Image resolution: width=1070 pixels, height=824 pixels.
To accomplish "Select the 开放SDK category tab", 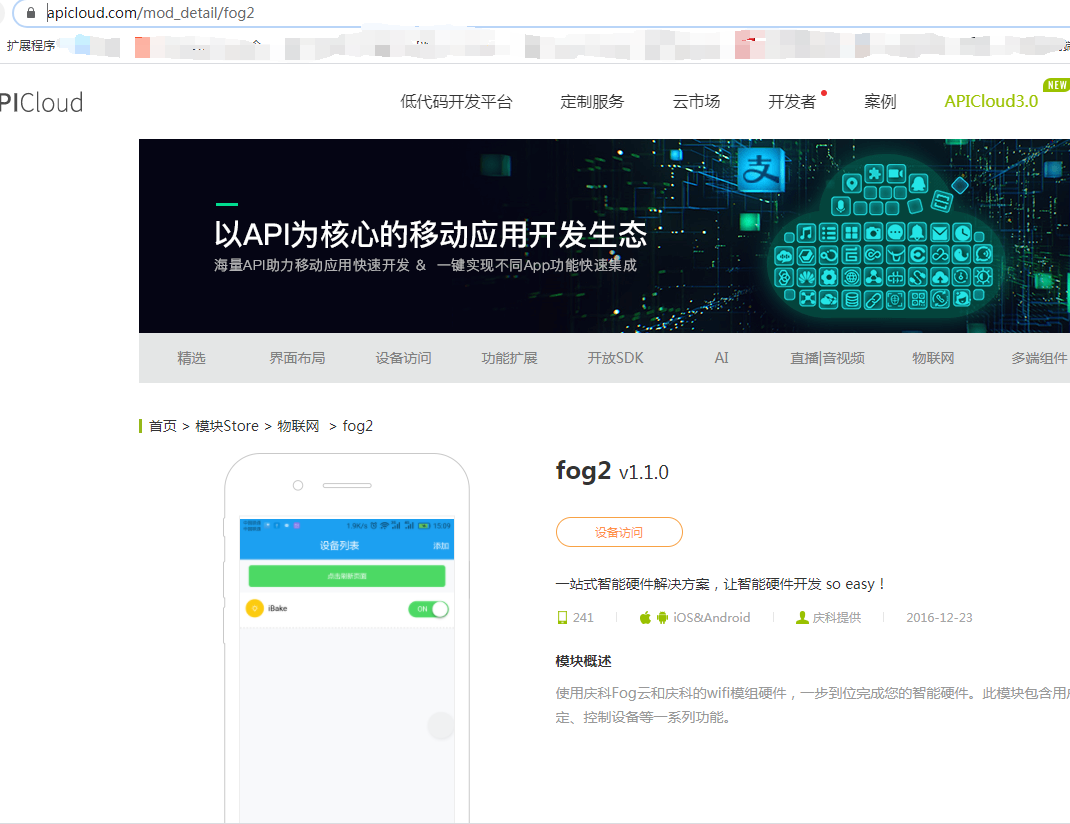I will [616, 358].
